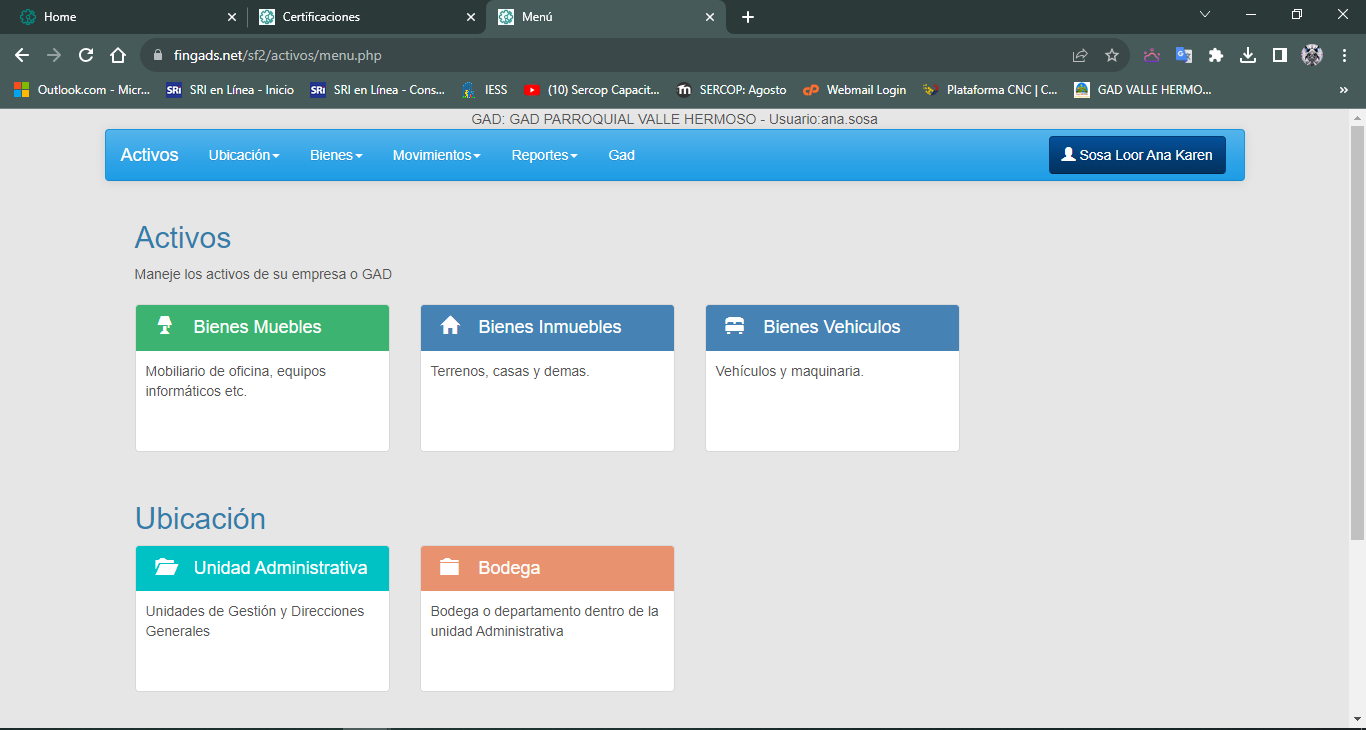Viewport: 1366px width, 730px height.
Task: Open the Movimientos dropdown menu
Action: click(436, 155)
